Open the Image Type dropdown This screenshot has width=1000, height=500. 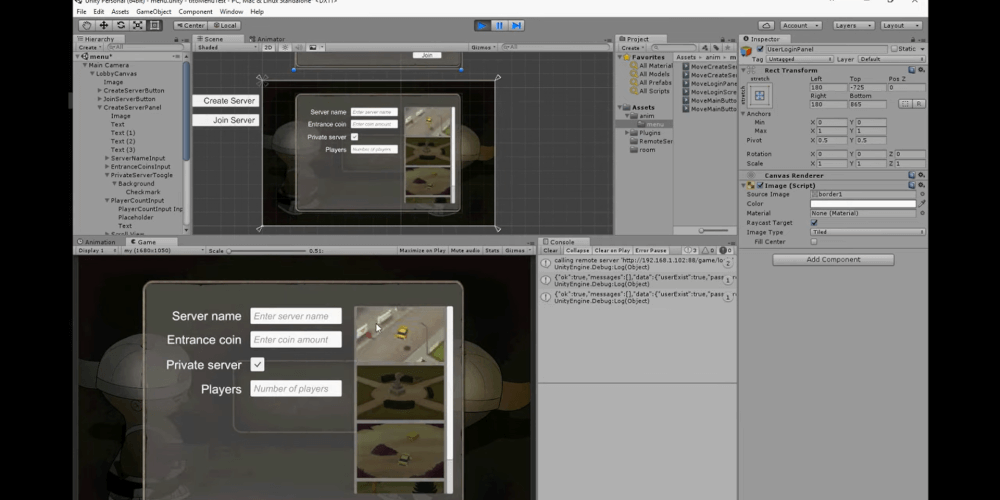click(866, 232)
